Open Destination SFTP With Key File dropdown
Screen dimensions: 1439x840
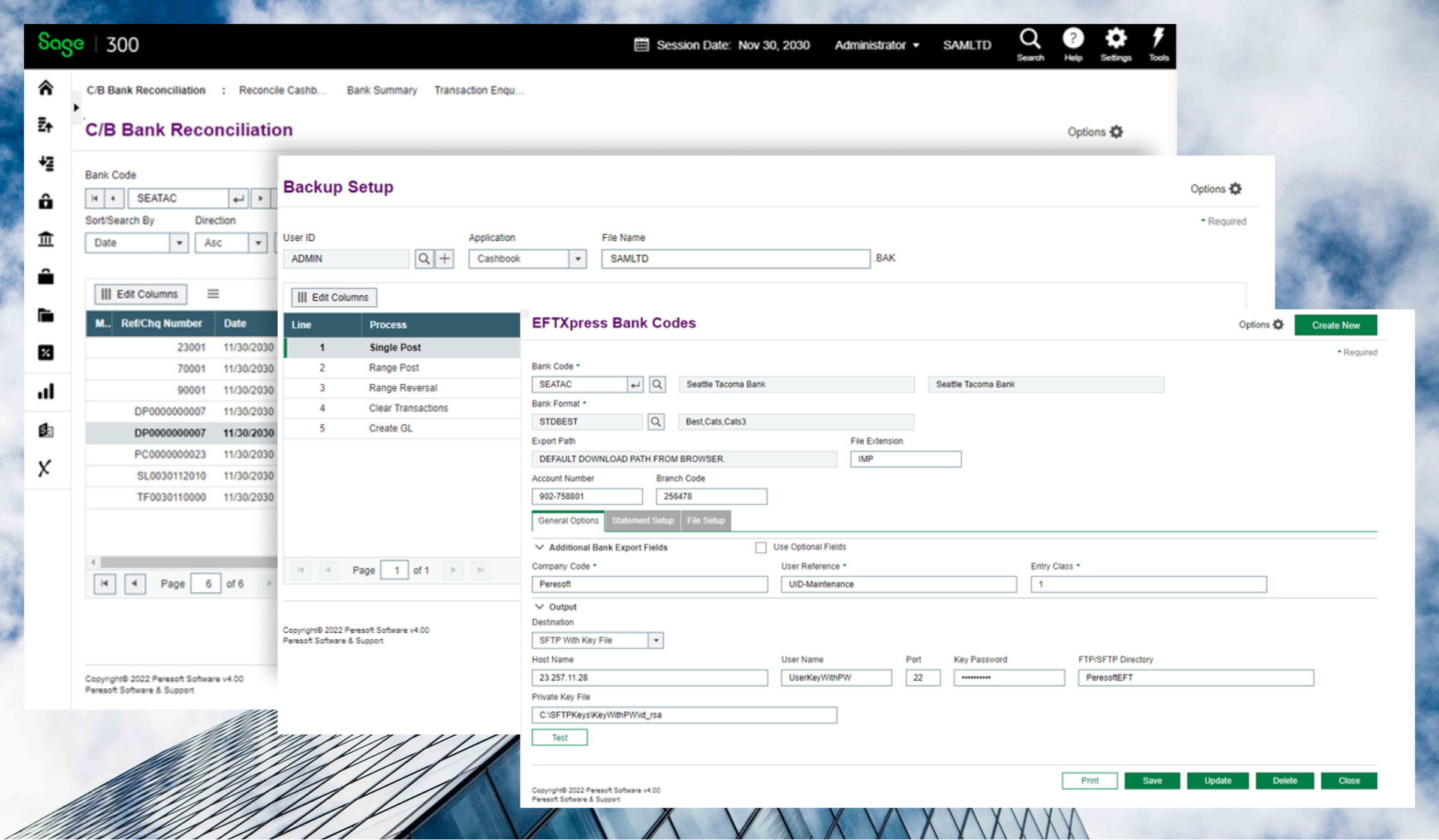(656, 640)
